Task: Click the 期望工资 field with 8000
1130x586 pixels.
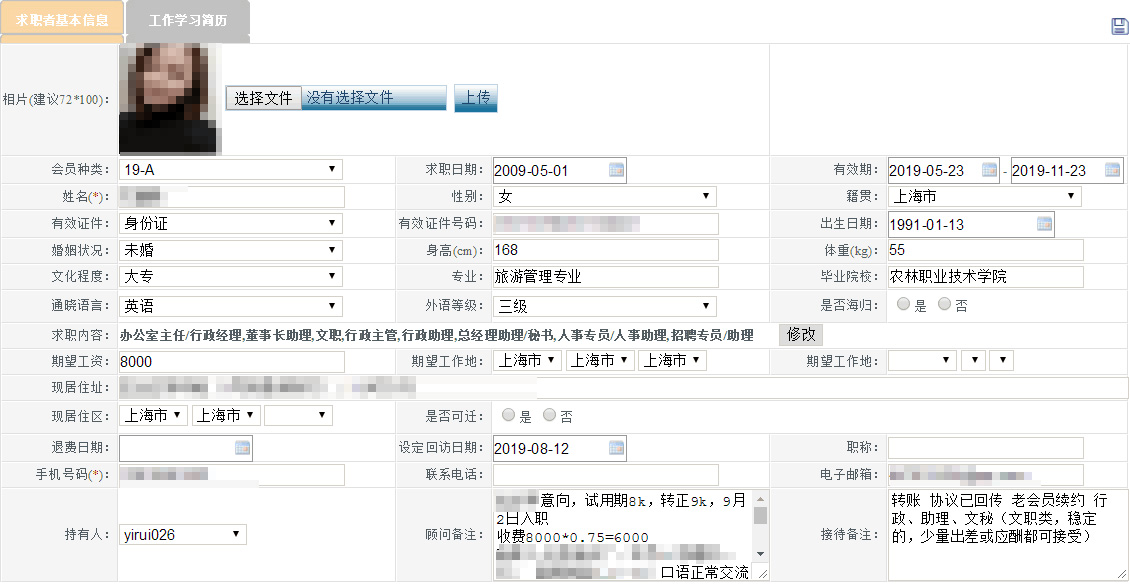Action: point(232,362)
